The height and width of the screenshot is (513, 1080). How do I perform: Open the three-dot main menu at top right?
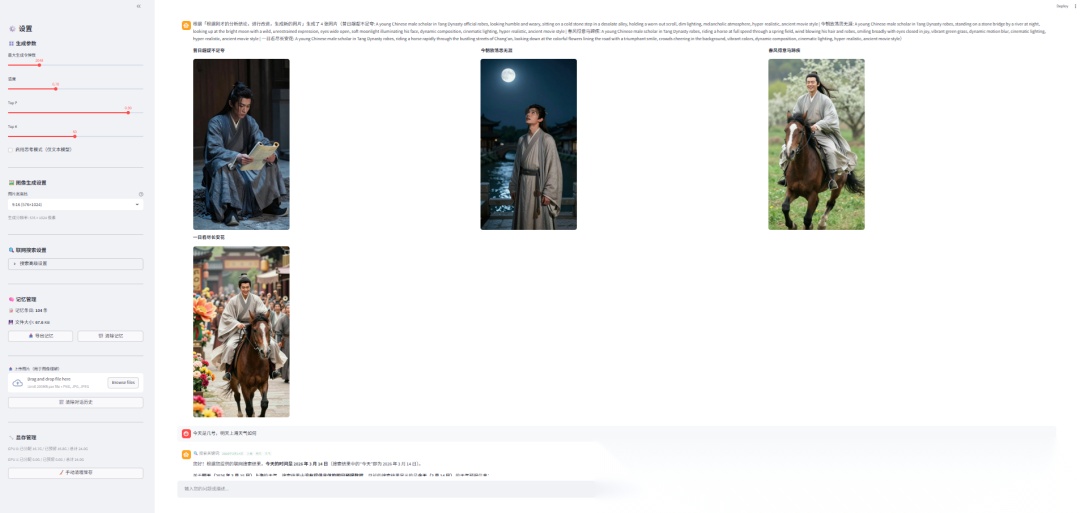[1074, 6]
